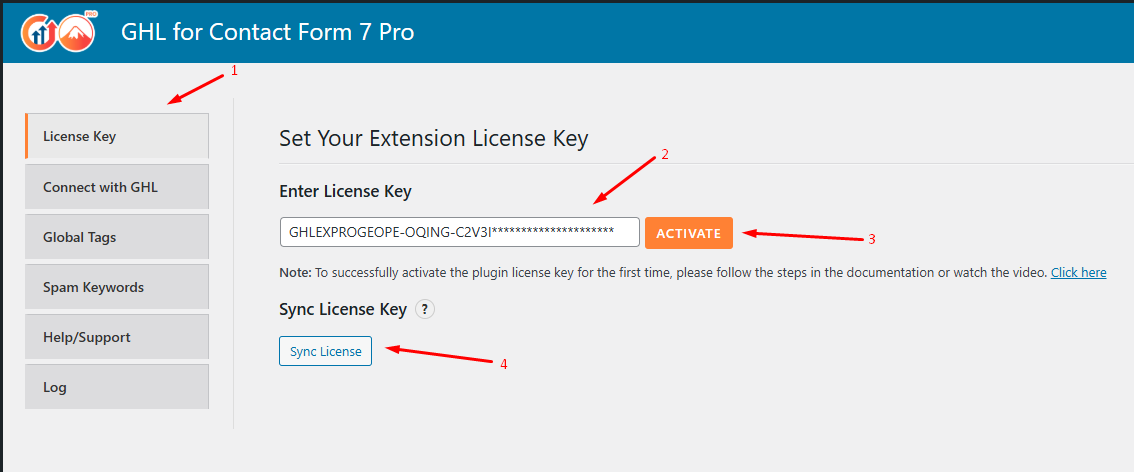
Task: Click the "Set Your Extension License Key" heading
Action: coord(433,138)
